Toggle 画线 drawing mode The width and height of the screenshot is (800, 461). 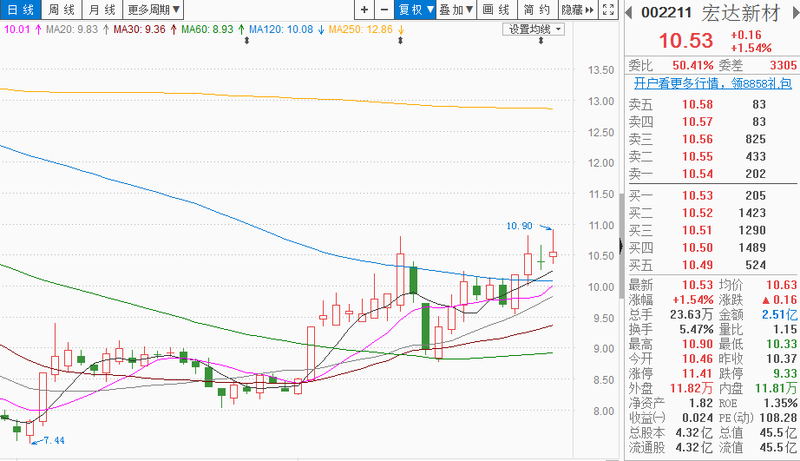pos(494,10)
